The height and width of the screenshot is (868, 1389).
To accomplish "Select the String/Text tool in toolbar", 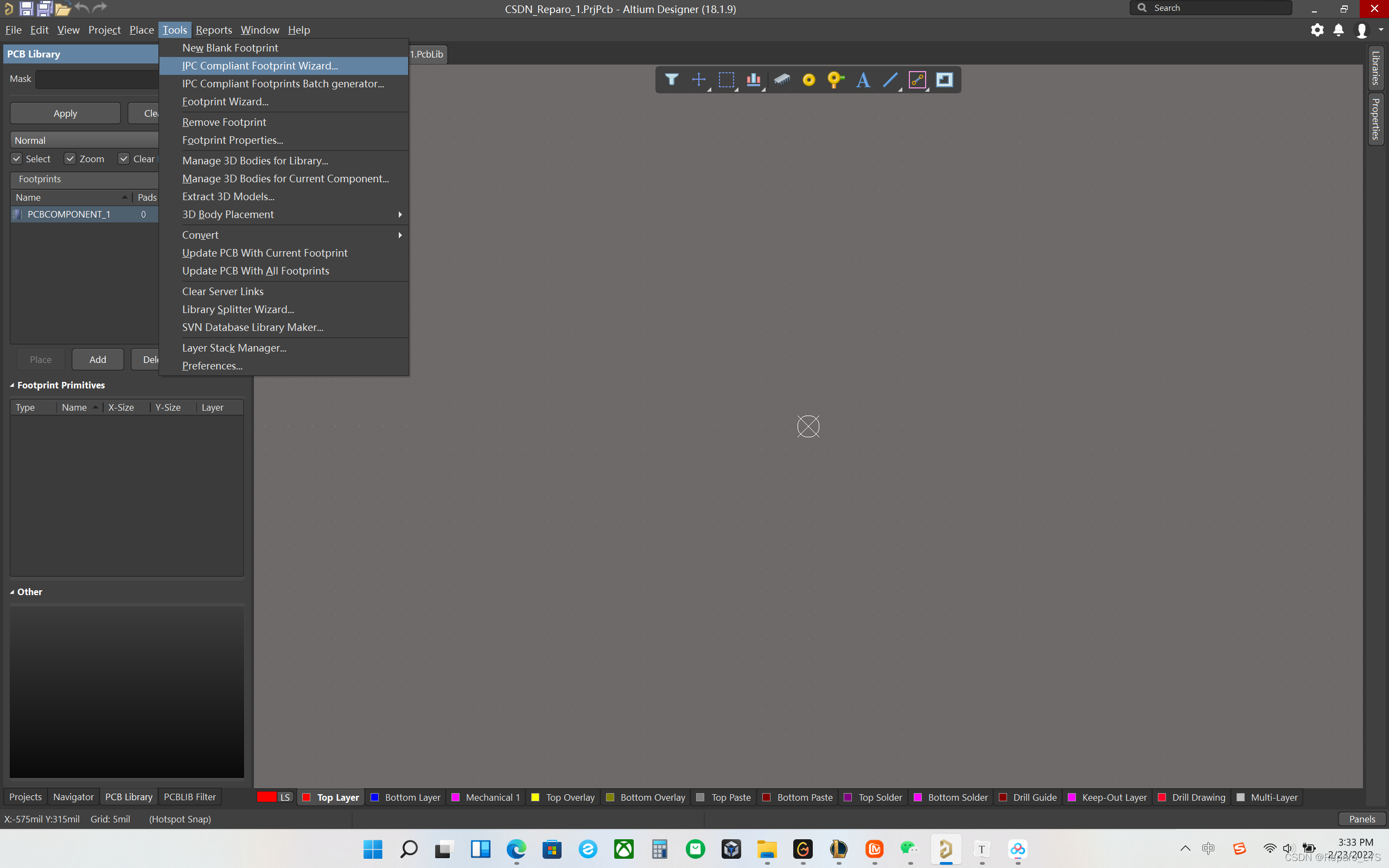I will click(x=863, y=80).
